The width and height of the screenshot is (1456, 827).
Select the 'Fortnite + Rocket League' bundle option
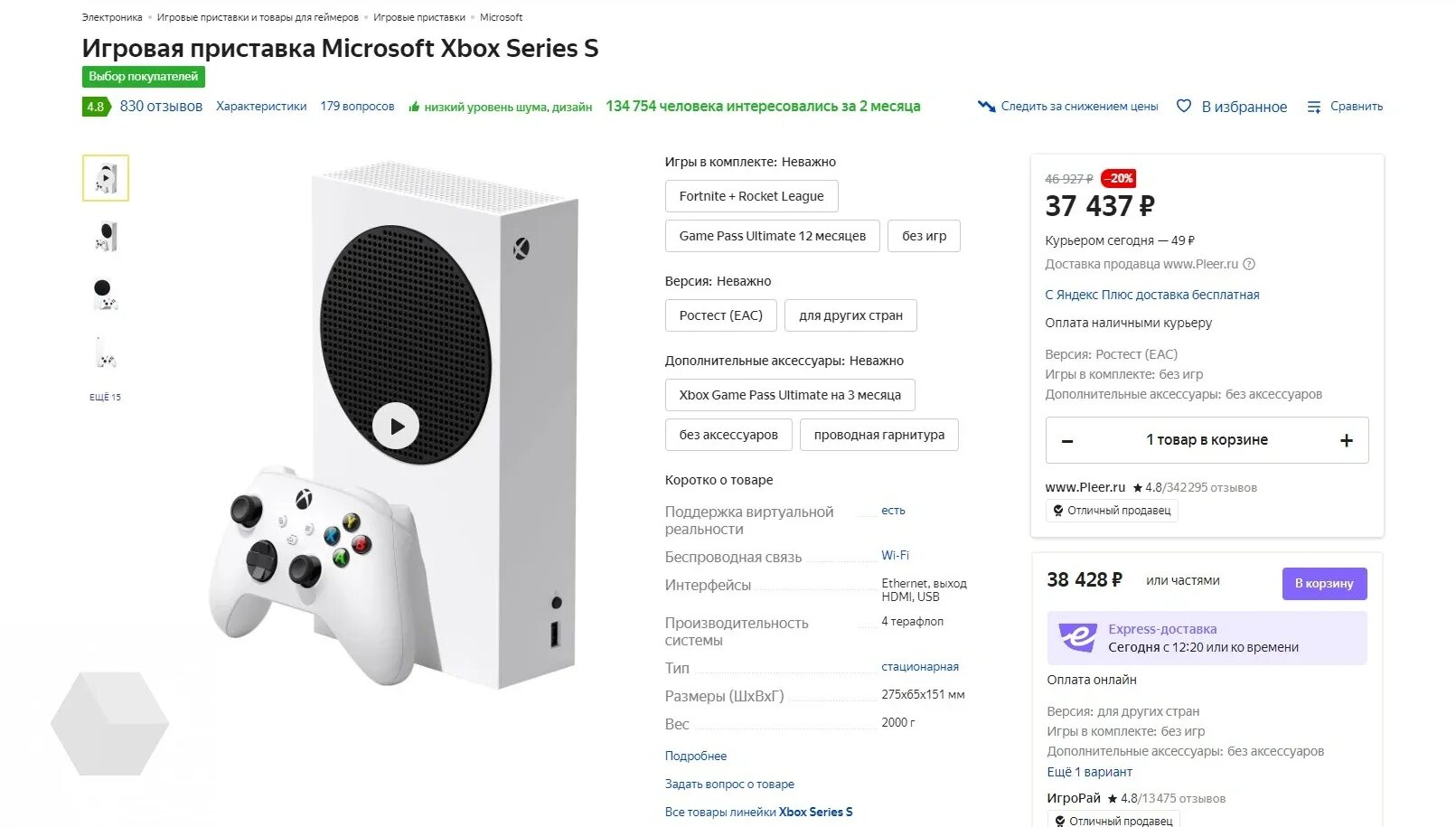click(751, 196)
